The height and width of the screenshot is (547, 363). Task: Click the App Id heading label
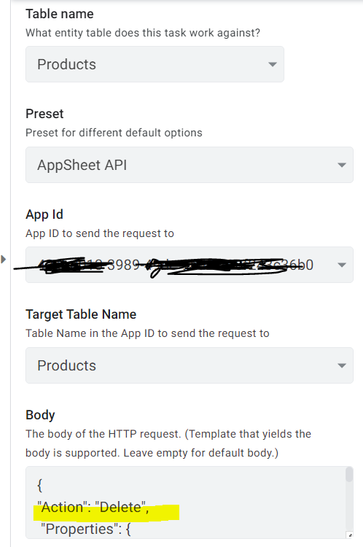pyautogui.click(x=44, y=215)
